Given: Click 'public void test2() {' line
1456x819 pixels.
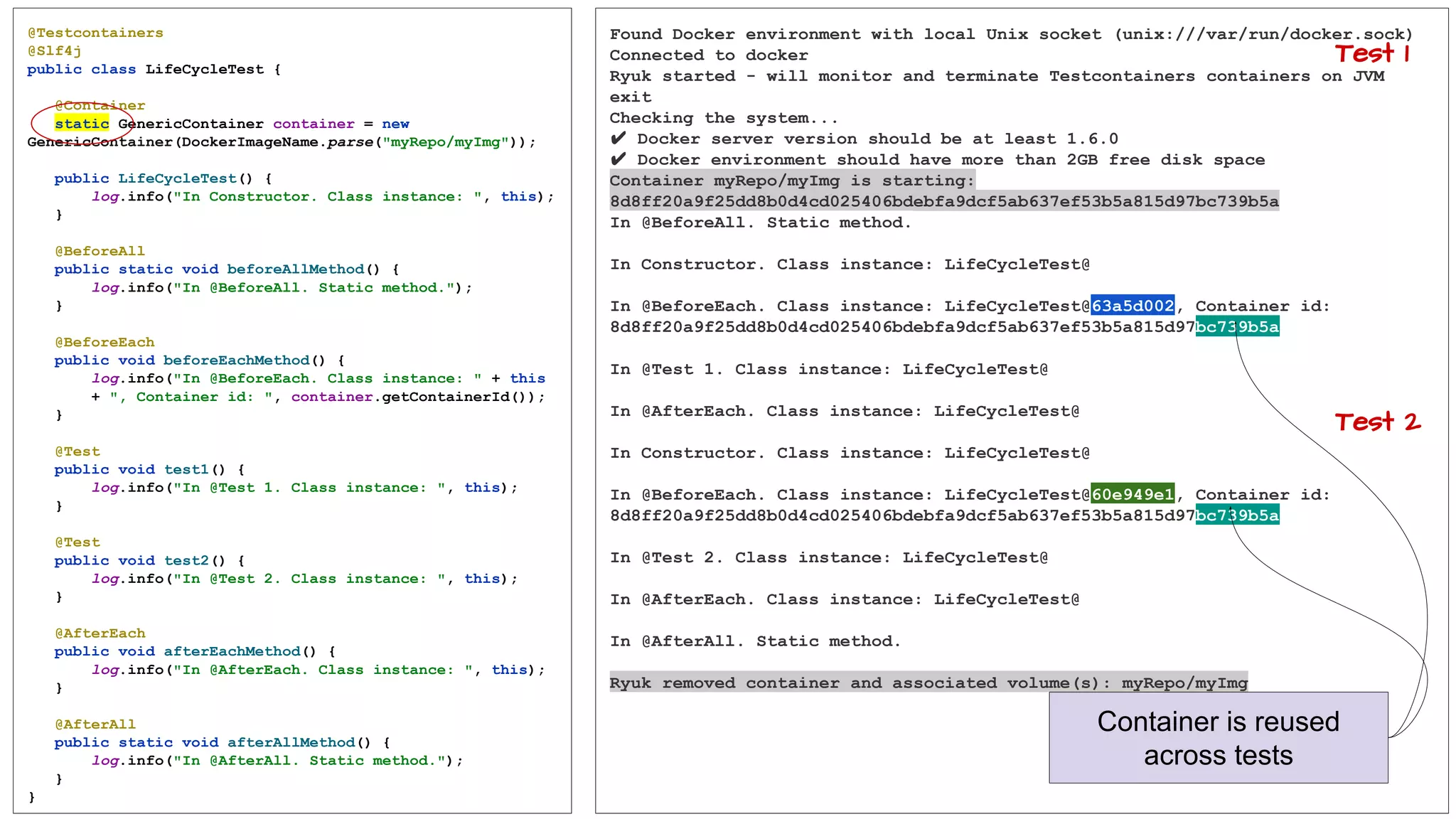Looking at the screenshot, I should 149,560.
